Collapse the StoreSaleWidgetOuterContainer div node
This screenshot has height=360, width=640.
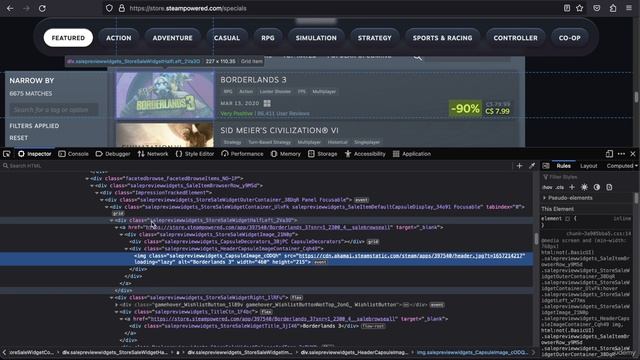(102, 200)
